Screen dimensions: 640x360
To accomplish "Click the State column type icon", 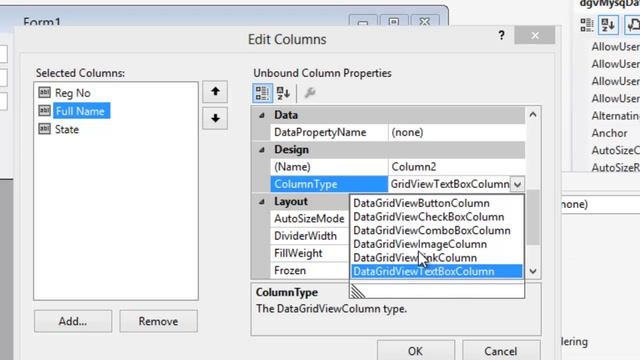I will click(44, 129).
